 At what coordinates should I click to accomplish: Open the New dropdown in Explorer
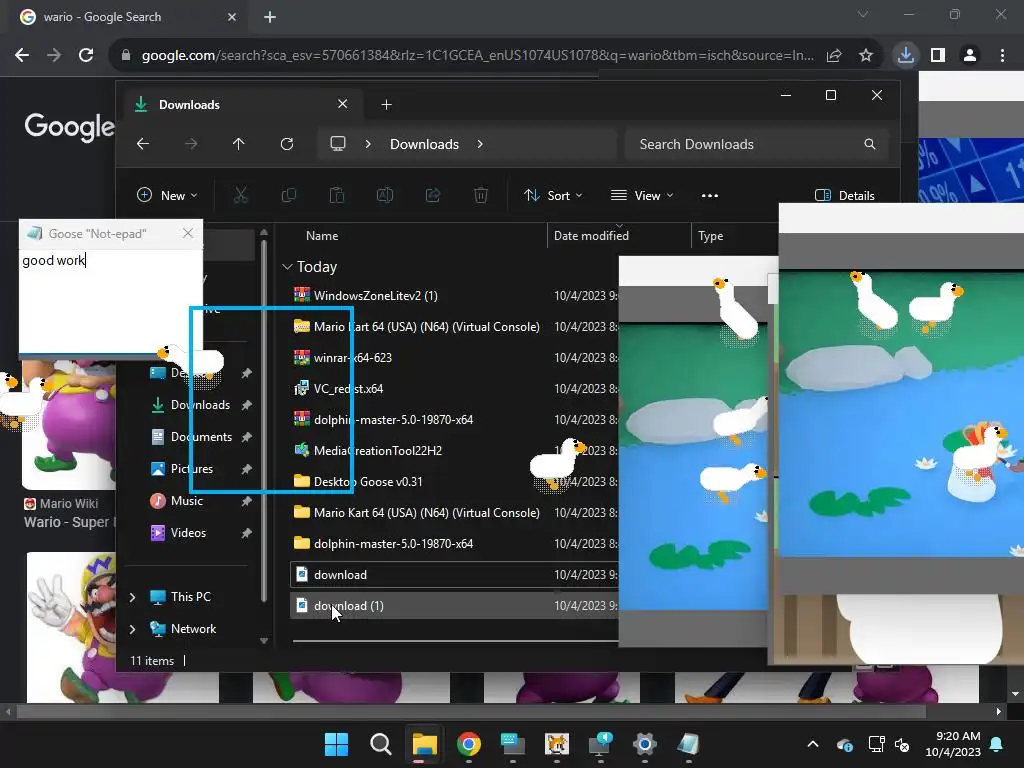[x=167, y=195]
